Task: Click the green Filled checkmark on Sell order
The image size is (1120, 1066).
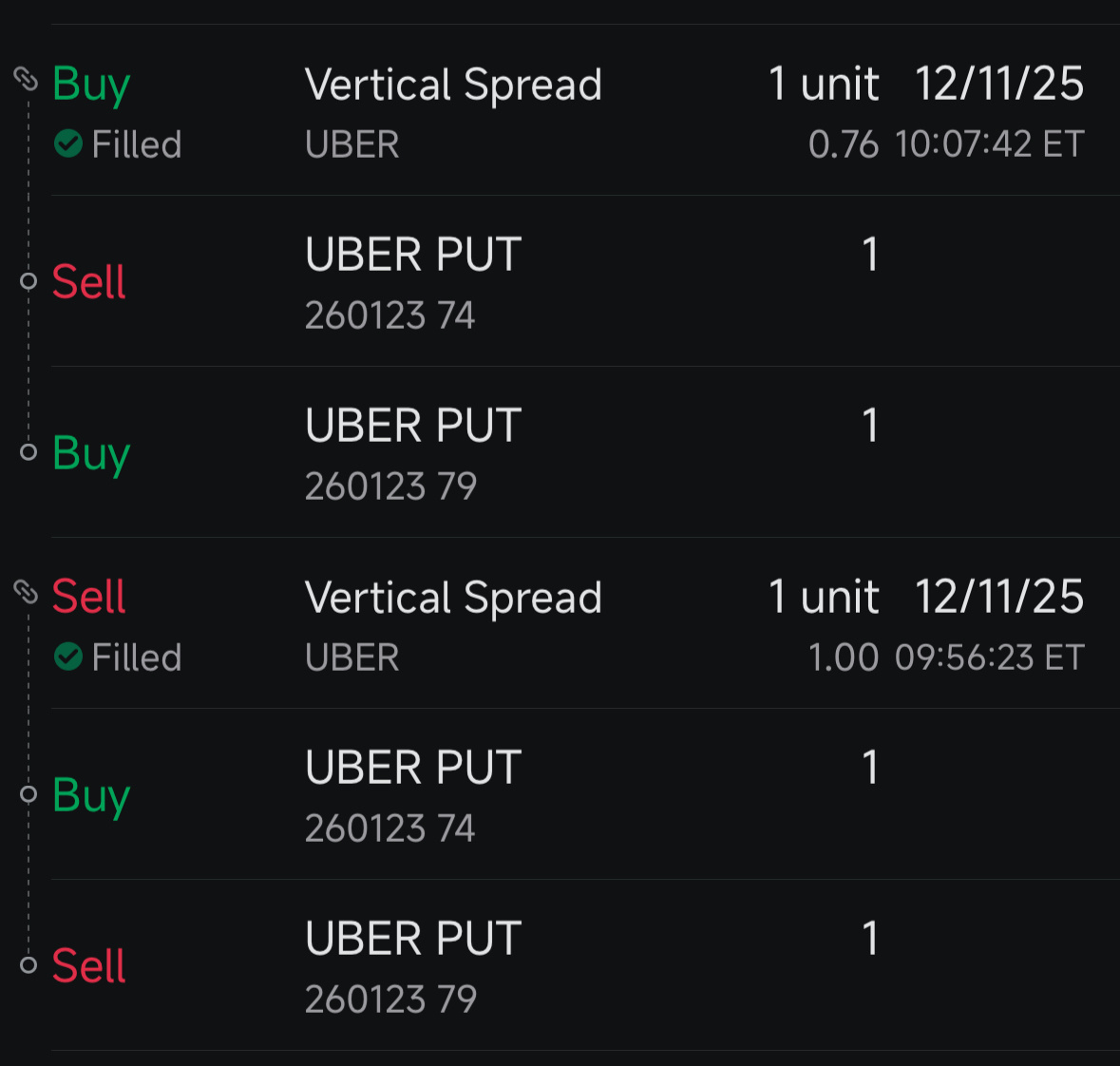Action: pos(68,656)
